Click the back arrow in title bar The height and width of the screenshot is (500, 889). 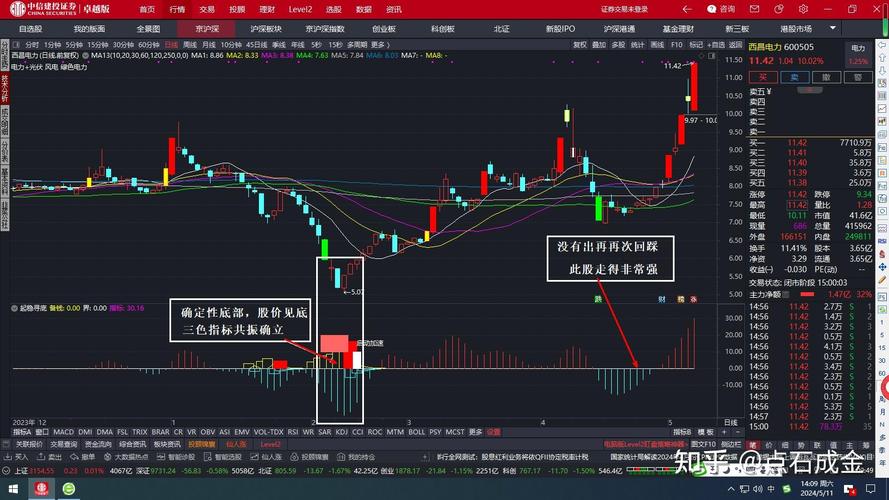[687, 9]
